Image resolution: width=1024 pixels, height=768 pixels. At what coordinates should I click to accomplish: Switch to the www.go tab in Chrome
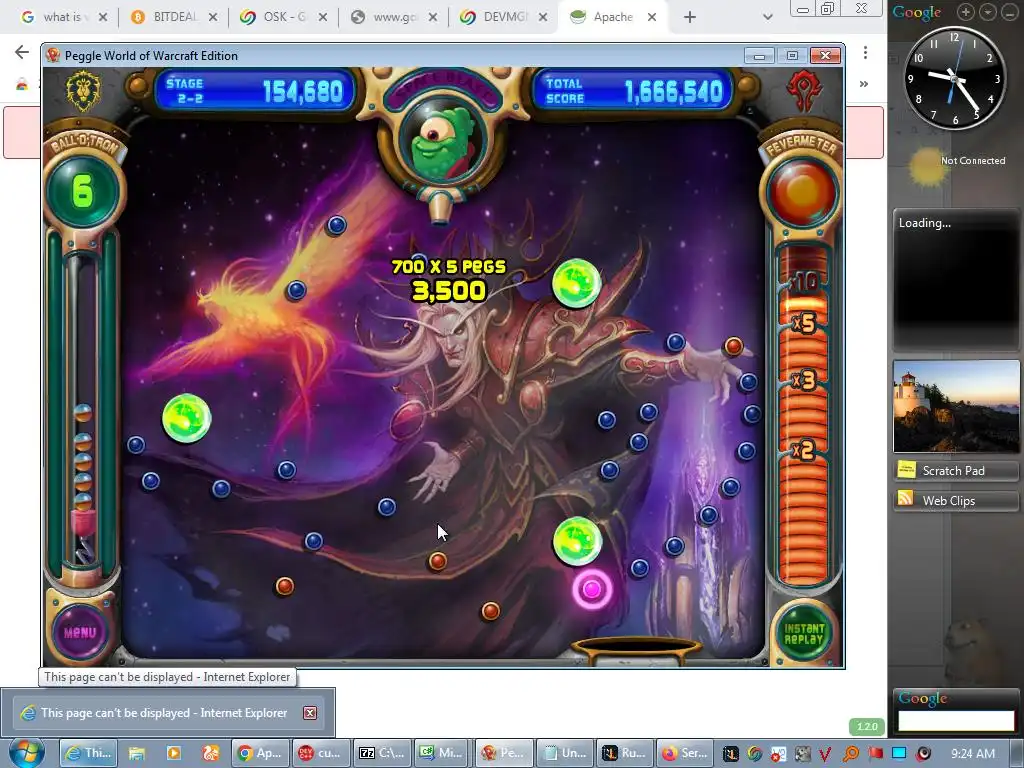pos(393,17)
